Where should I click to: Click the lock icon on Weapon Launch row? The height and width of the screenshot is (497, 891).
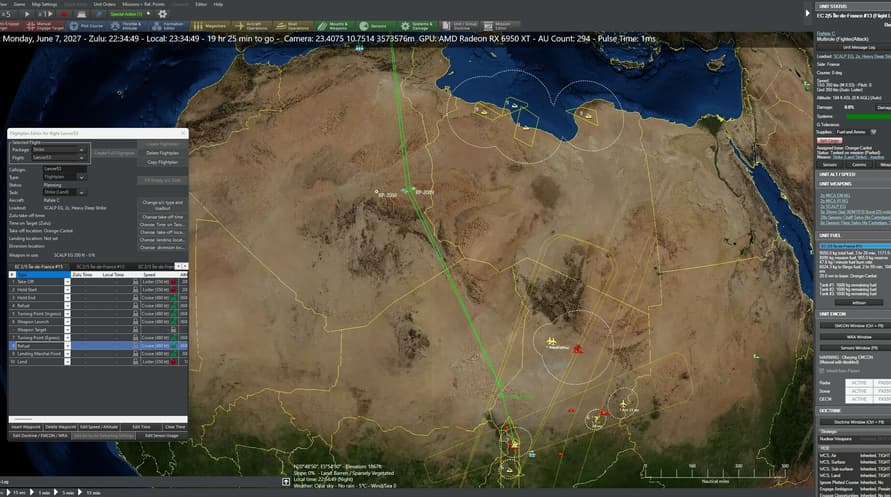point(135,321)
